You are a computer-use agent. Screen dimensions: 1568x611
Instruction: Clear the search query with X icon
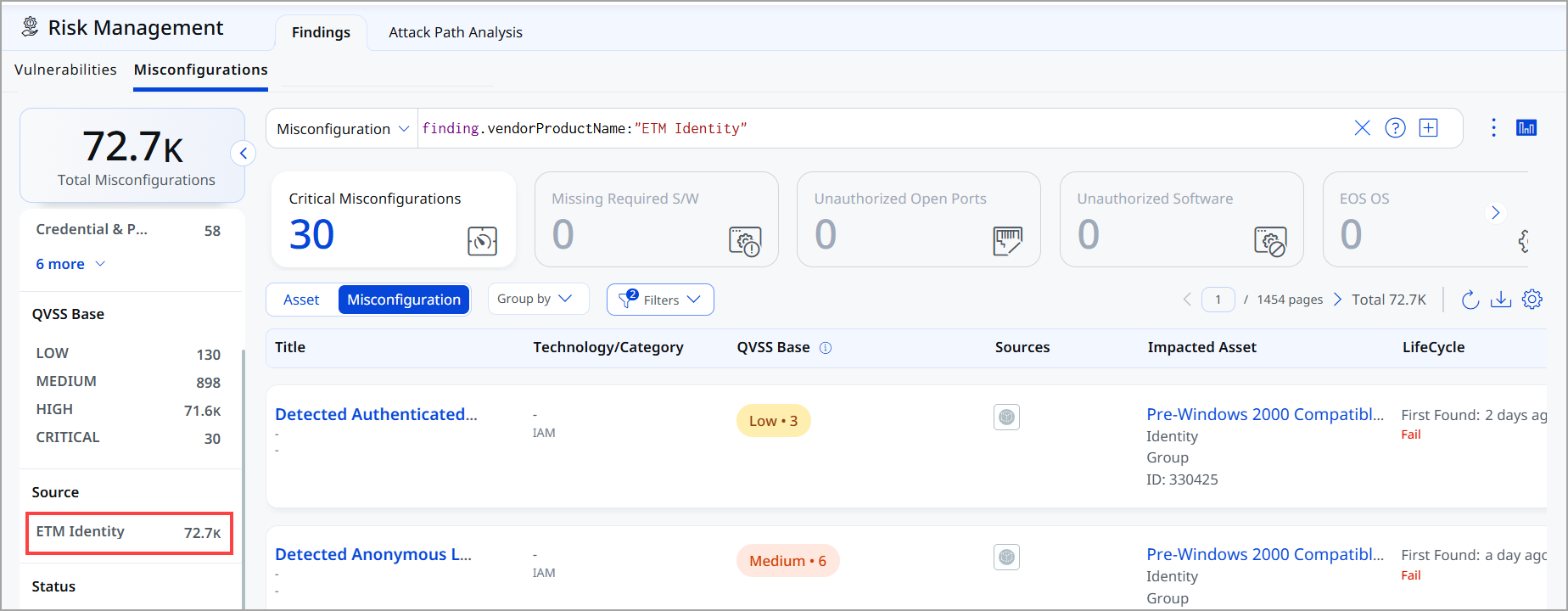pyautogui.click(x=1362, y=128)
